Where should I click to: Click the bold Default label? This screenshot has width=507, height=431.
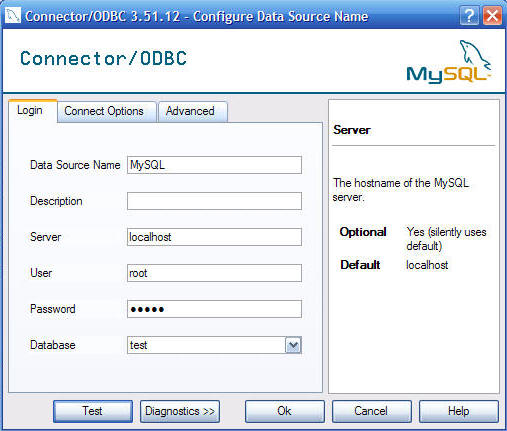click(360, 265)
